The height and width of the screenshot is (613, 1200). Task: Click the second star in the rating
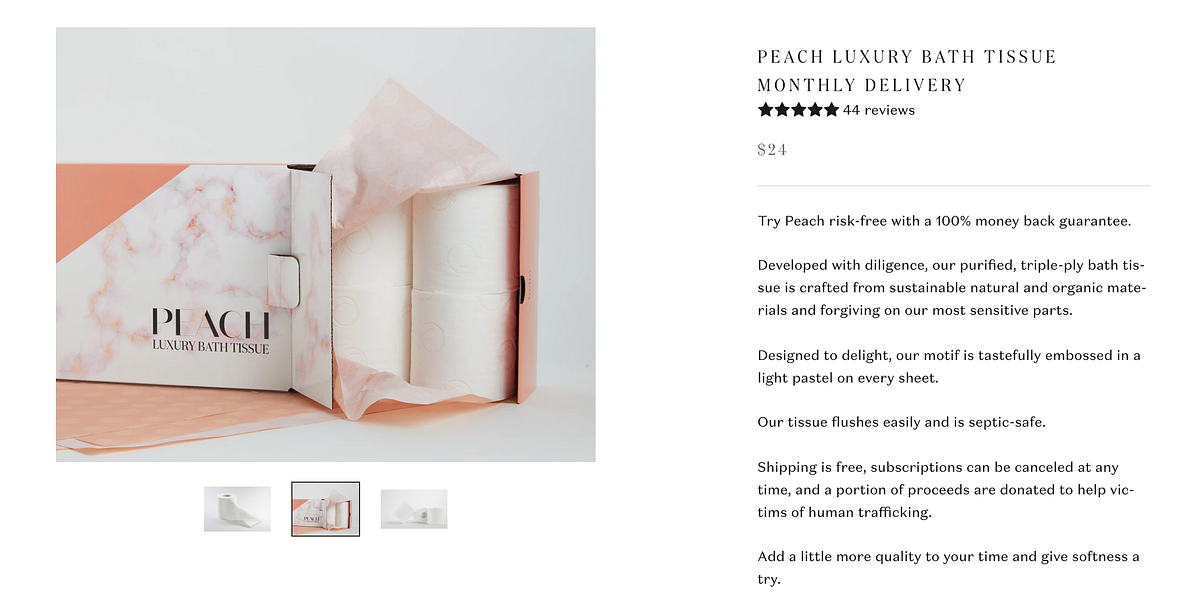(x=782, y=110)
